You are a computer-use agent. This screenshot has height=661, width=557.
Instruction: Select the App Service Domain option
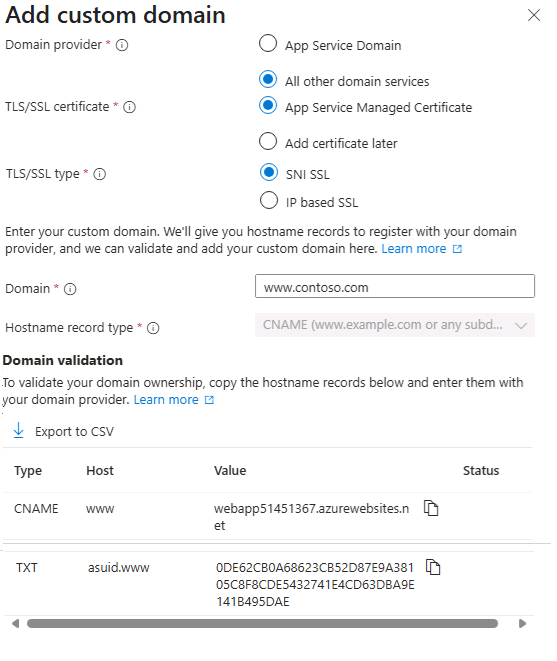268,43
